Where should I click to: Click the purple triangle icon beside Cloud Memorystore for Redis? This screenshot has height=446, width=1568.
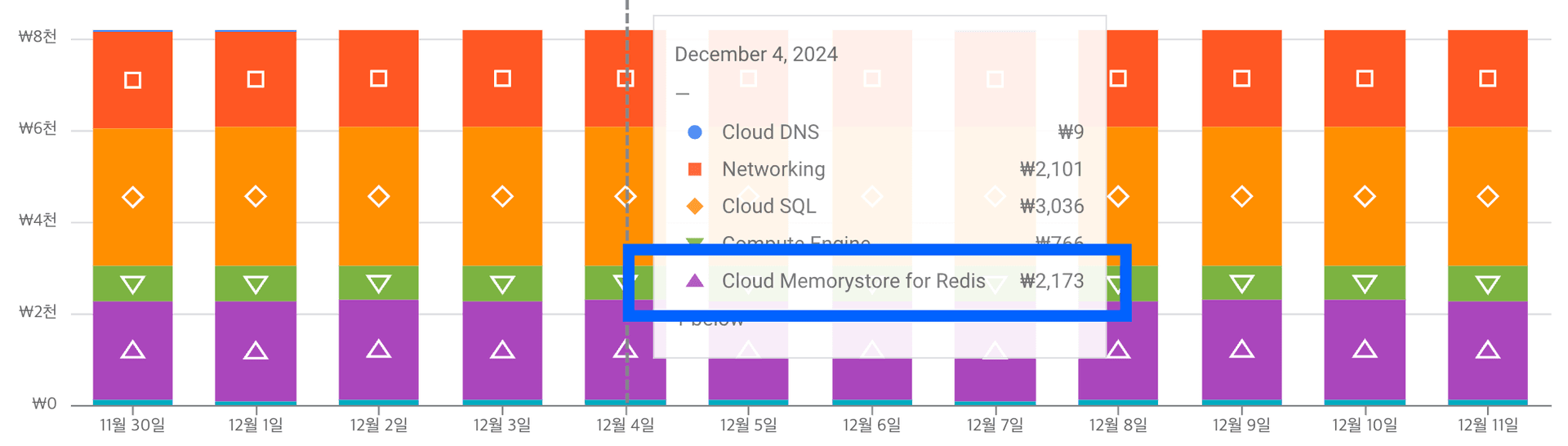(695, 281)
